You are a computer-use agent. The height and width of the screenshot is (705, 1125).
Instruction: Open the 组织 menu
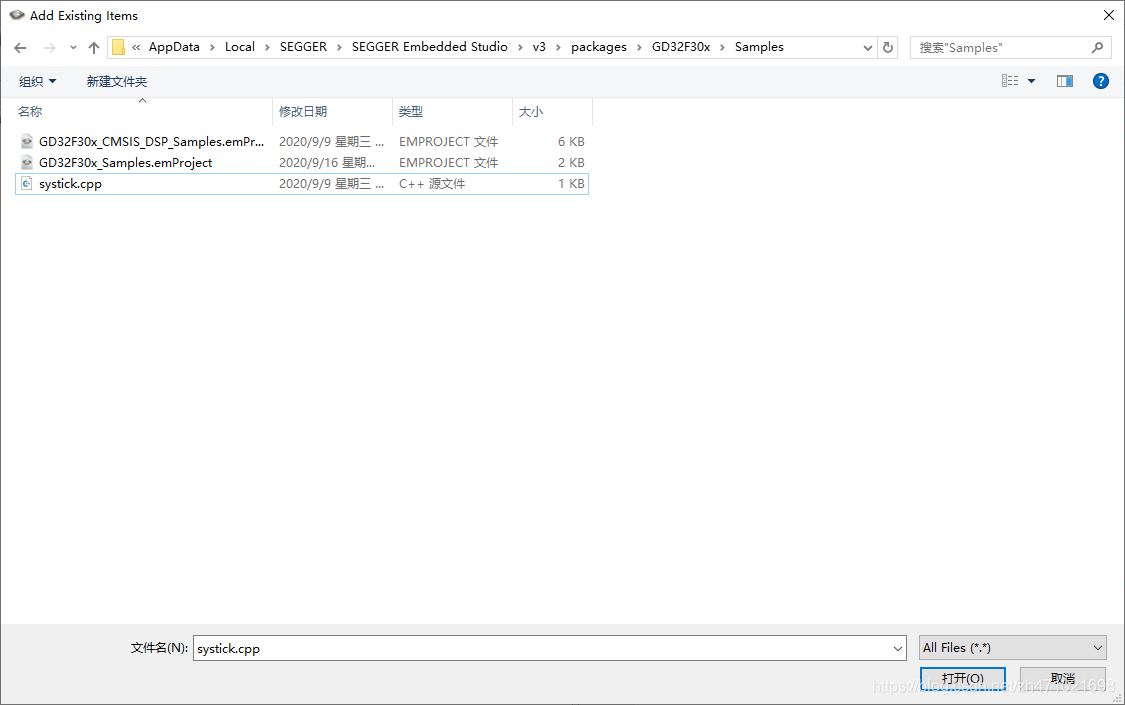click(37, 82)
